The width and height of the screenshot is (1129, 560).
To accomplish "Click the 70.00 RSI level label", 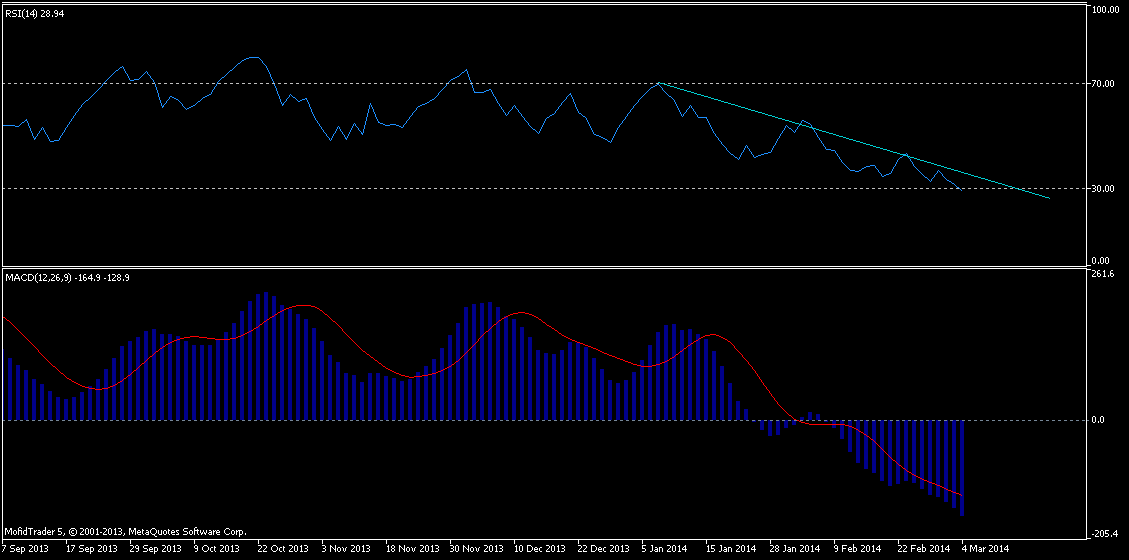I will 1105,84.
